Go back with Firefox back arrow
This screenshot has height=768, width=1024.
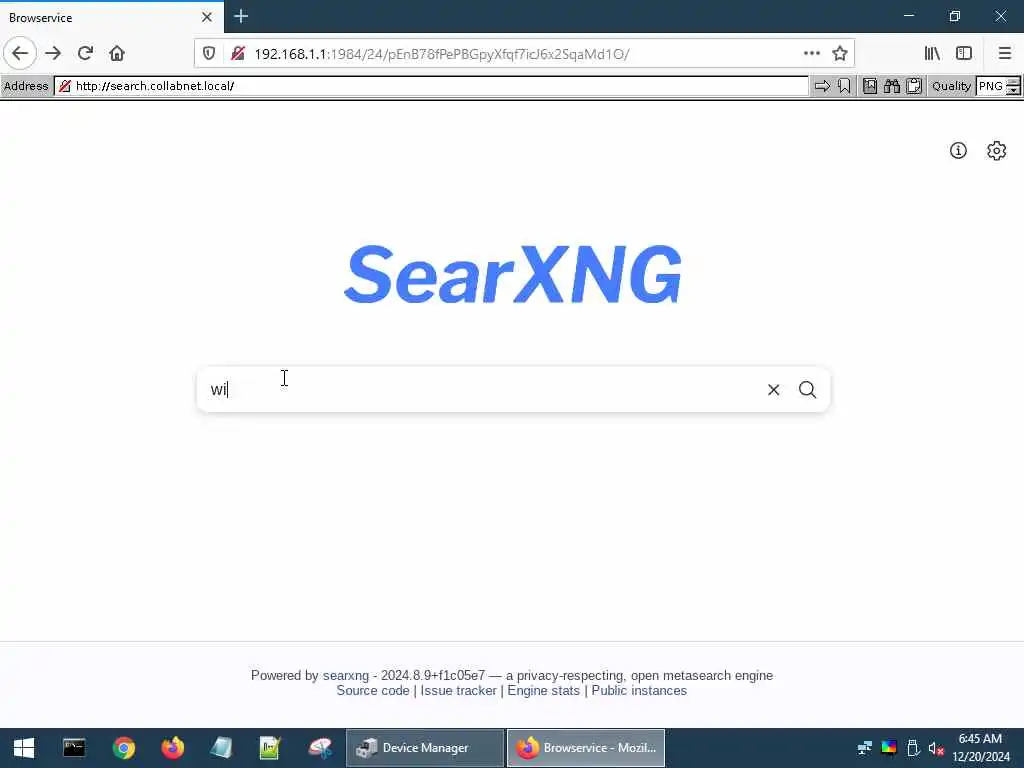(x=20, y=53)
